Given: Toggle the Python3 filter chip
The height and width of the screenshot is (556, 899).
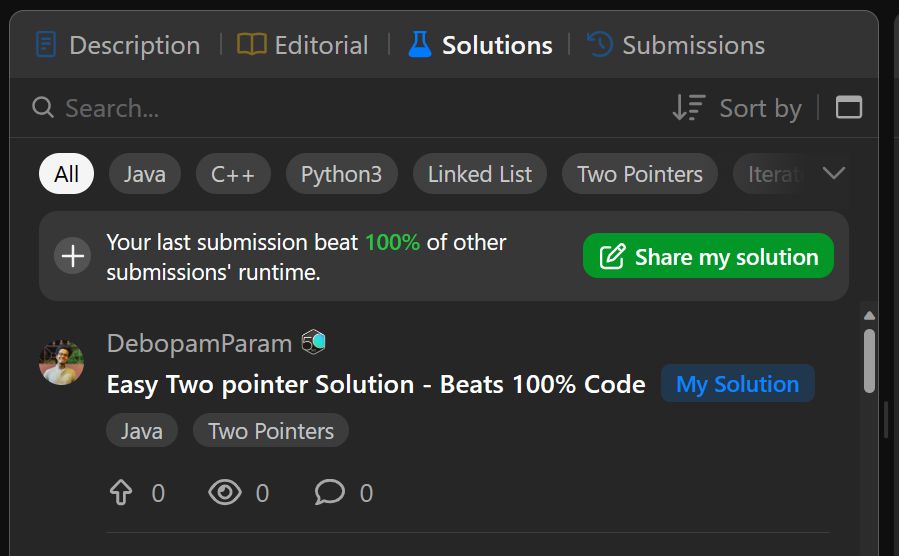Looking at the screenshot, I should point(341,174).
